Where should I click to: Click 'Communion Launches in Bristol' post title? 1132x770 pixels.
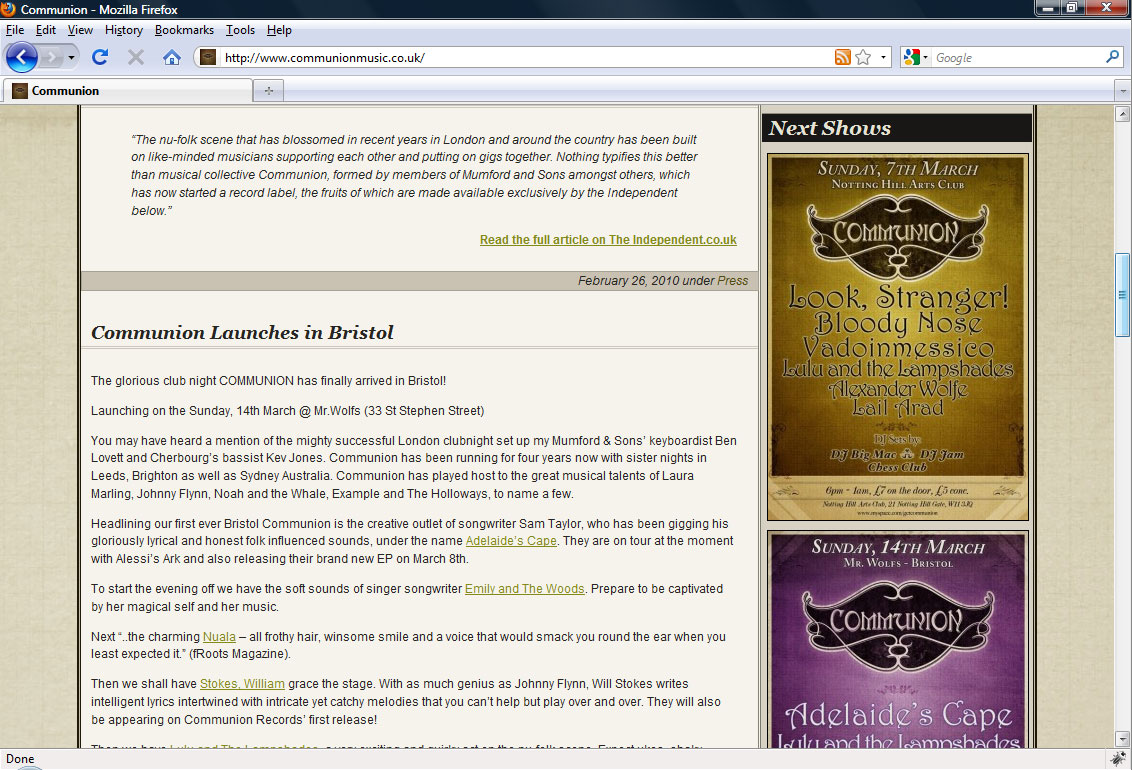(x=242, y=333)
